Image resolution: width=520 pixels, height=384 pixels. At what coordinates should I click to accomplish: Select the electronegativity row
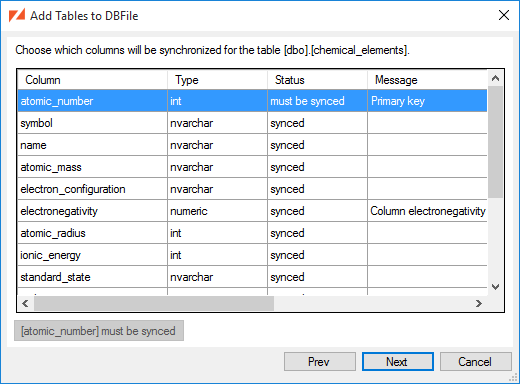(x=252, y=211)
